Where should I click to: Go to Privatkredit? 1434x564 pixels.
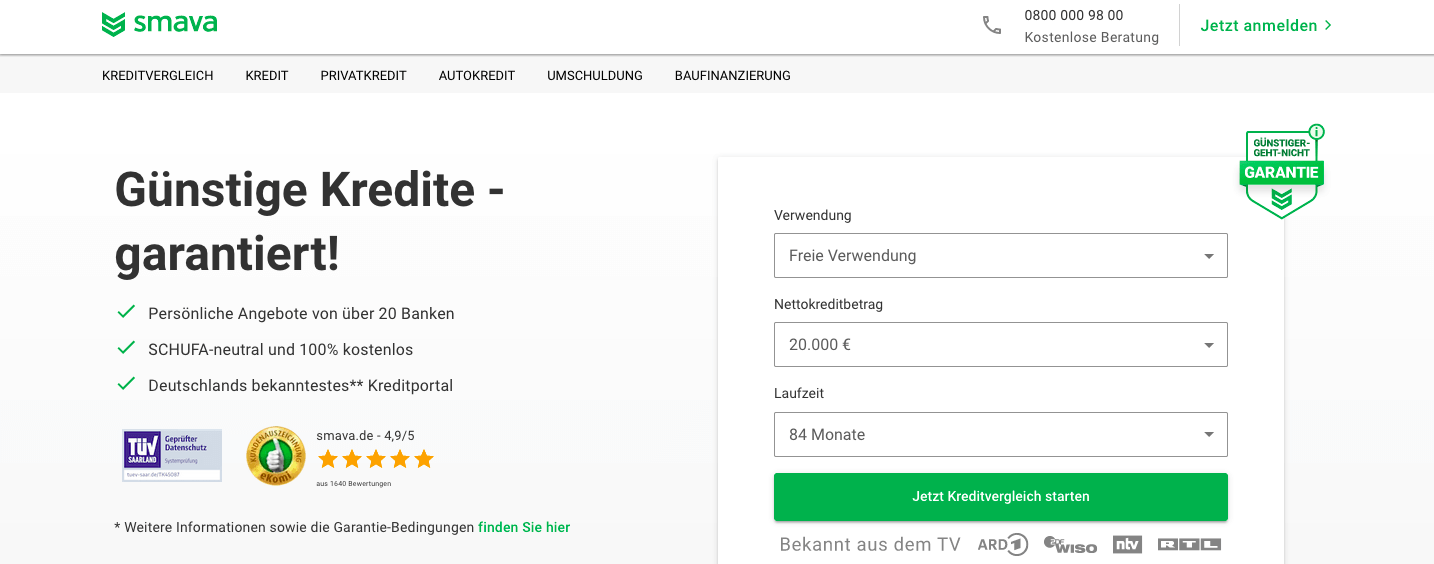click(364, 76)
